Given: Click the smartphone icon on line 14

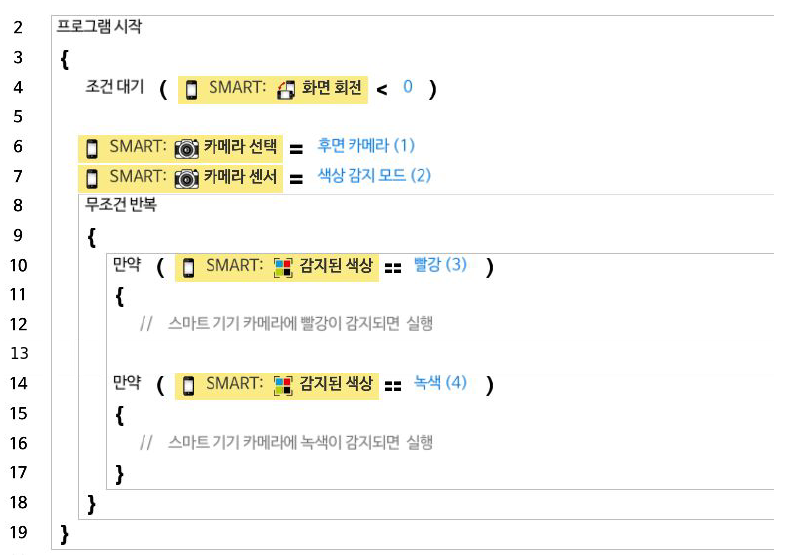Looking at the screenshot, I should click(189, 385).
